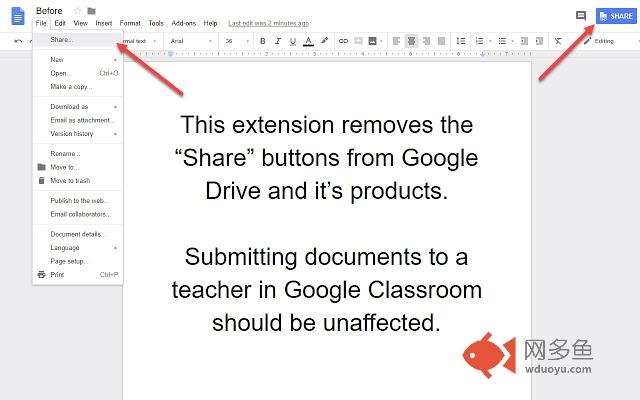Open the text color picker

pyautogui.click(x=309, y=41)
